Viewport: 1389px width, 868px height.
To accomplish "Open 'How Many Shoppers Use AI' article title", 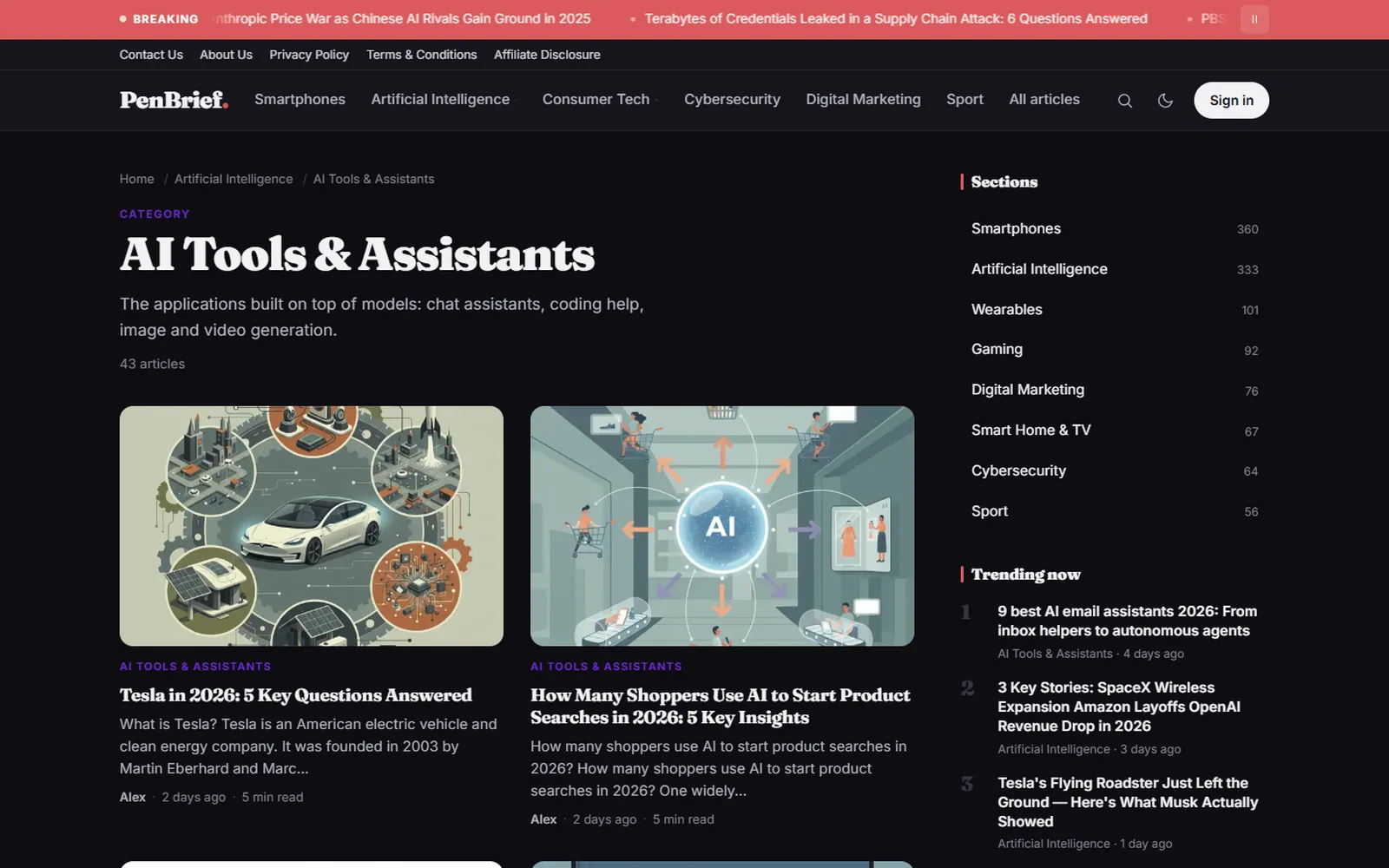I will coord(721,707).
